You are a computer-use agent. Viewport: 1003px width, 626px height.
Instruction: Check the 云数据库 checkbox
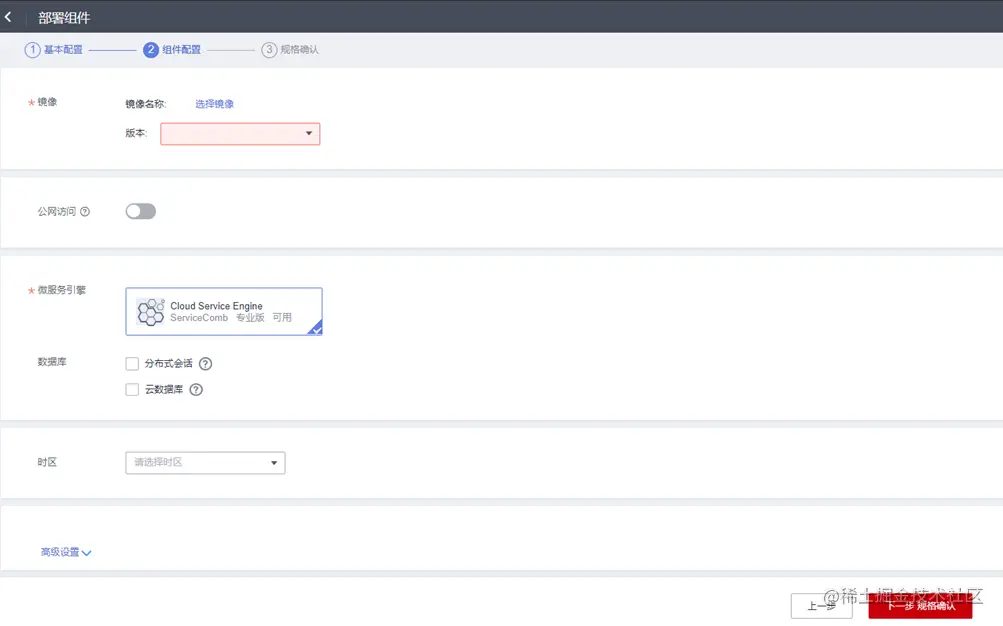pyautogui.click(x=132, y=389)
